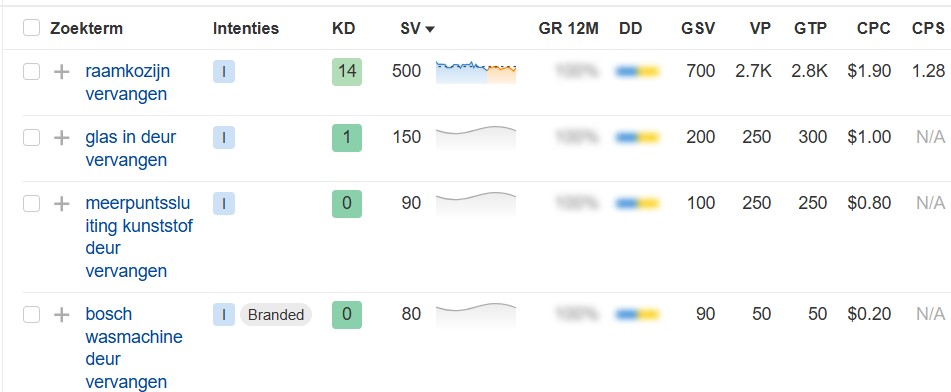Click the search volume trend chart for raamkozijn

(x=476, y=72)
